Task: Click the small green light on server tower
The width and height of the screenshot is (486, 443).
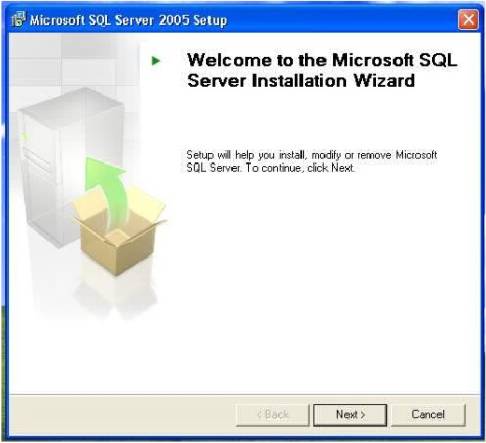Action: pos(24,136)
